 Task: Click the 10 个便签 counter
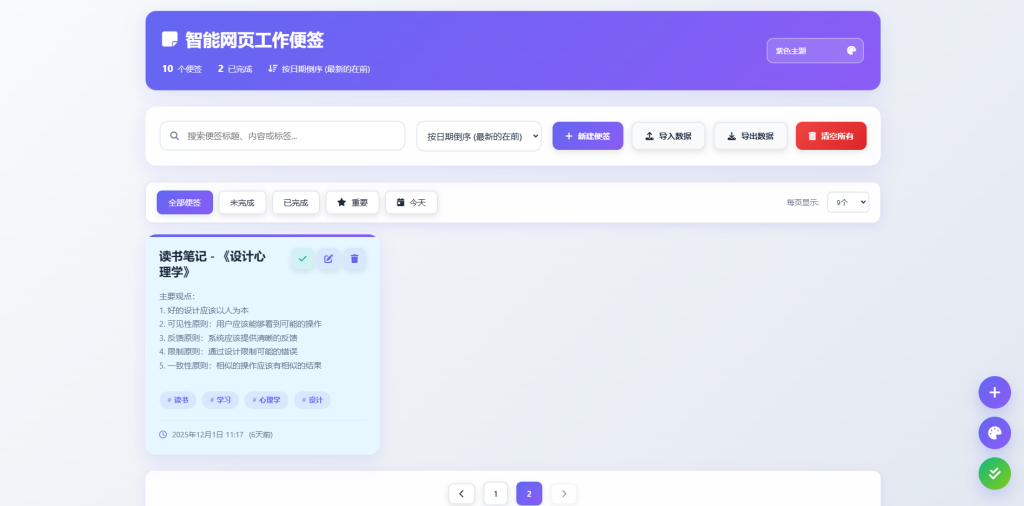click(x=182, y=69)
